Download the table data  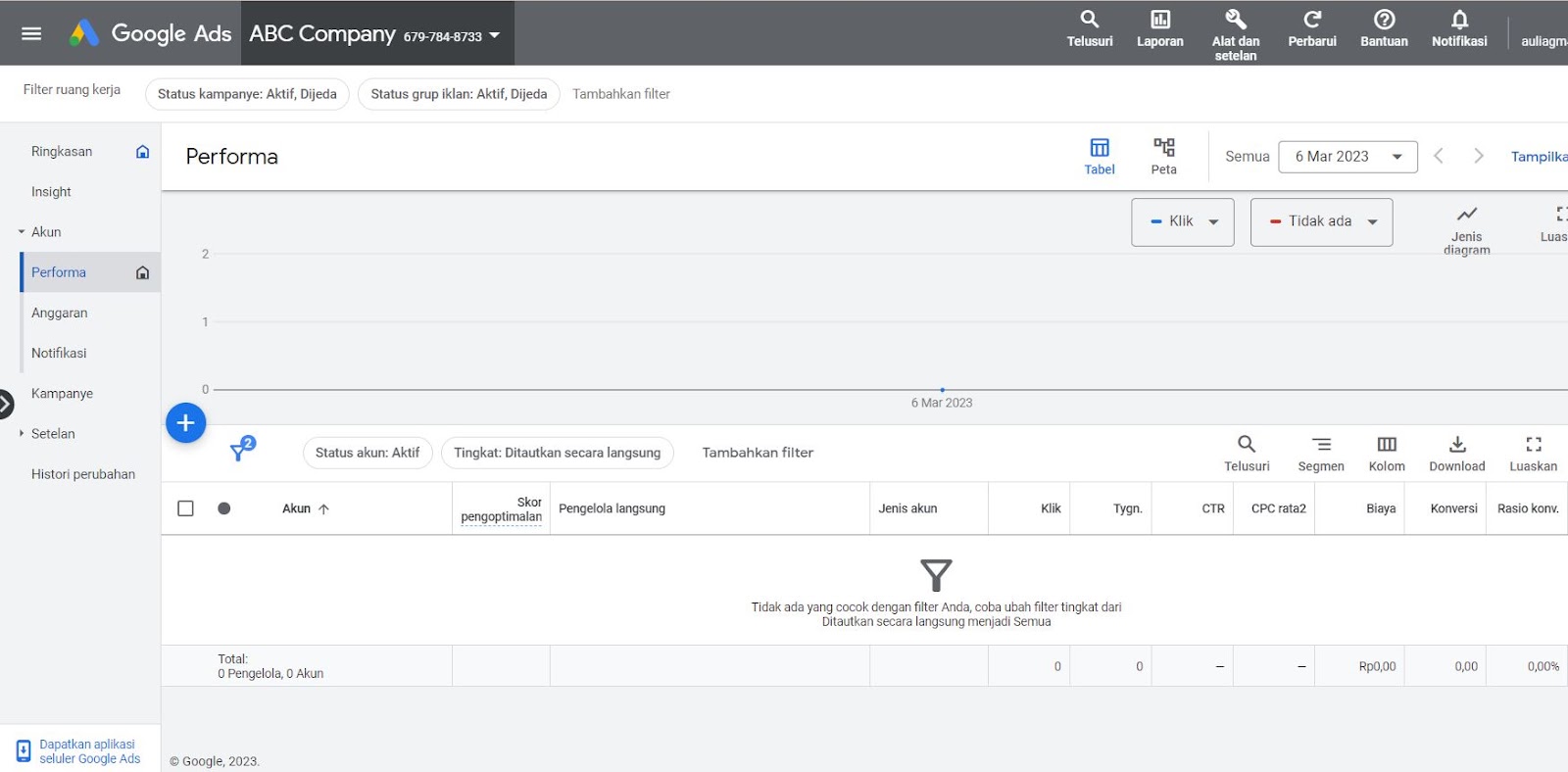tap(1456, 453)
